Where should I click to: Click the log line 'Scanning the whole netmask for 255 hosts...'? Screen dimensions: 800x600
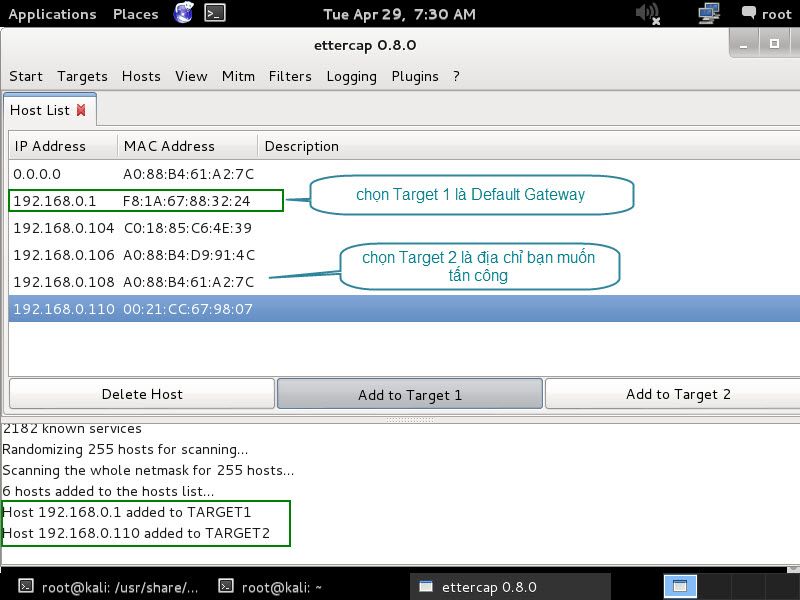pyautogui.click(x=148, y=470)
